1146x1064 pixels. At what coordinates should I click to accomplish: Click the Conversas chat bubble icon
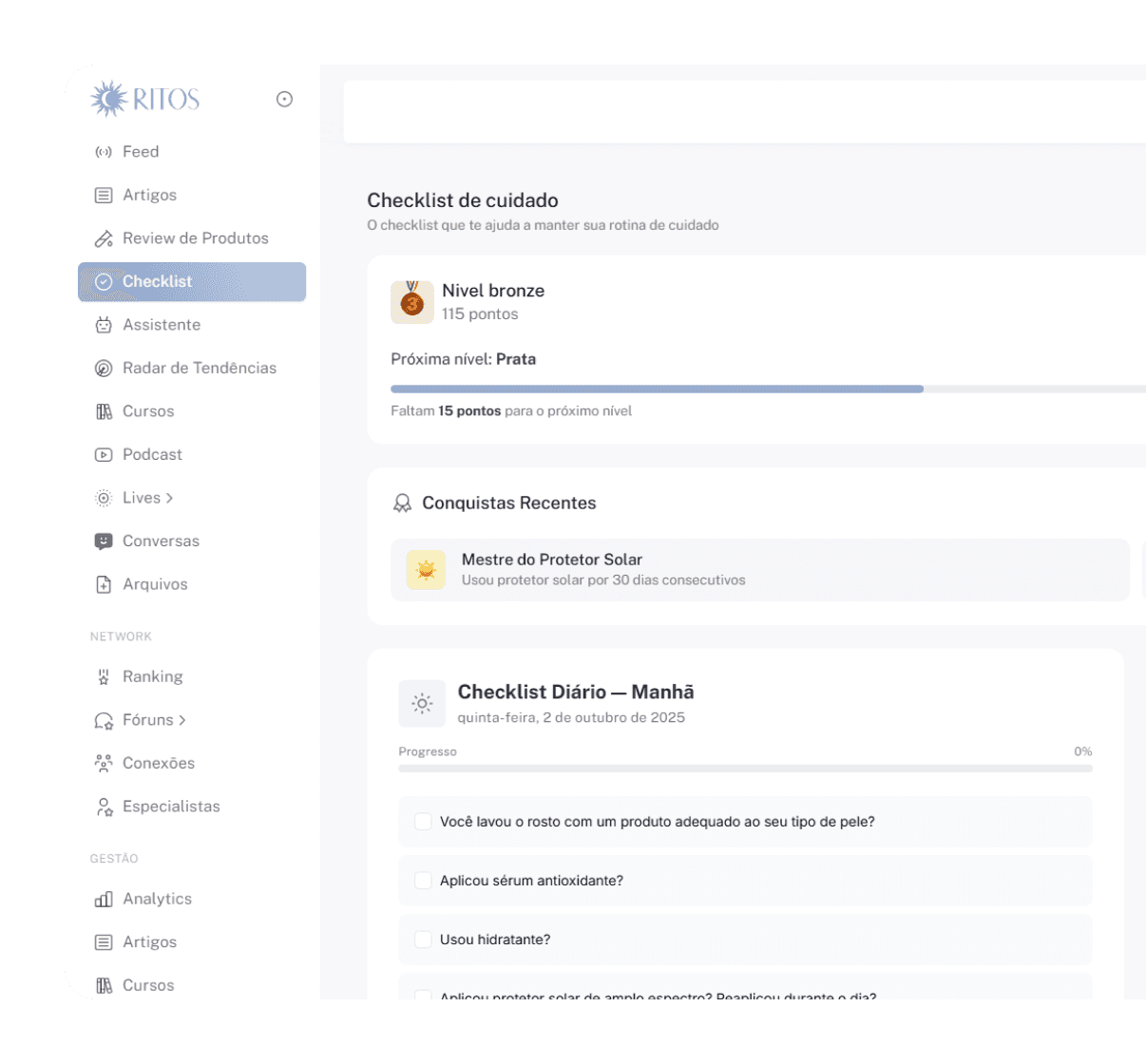pyautogui.click(x=104, y=541)
